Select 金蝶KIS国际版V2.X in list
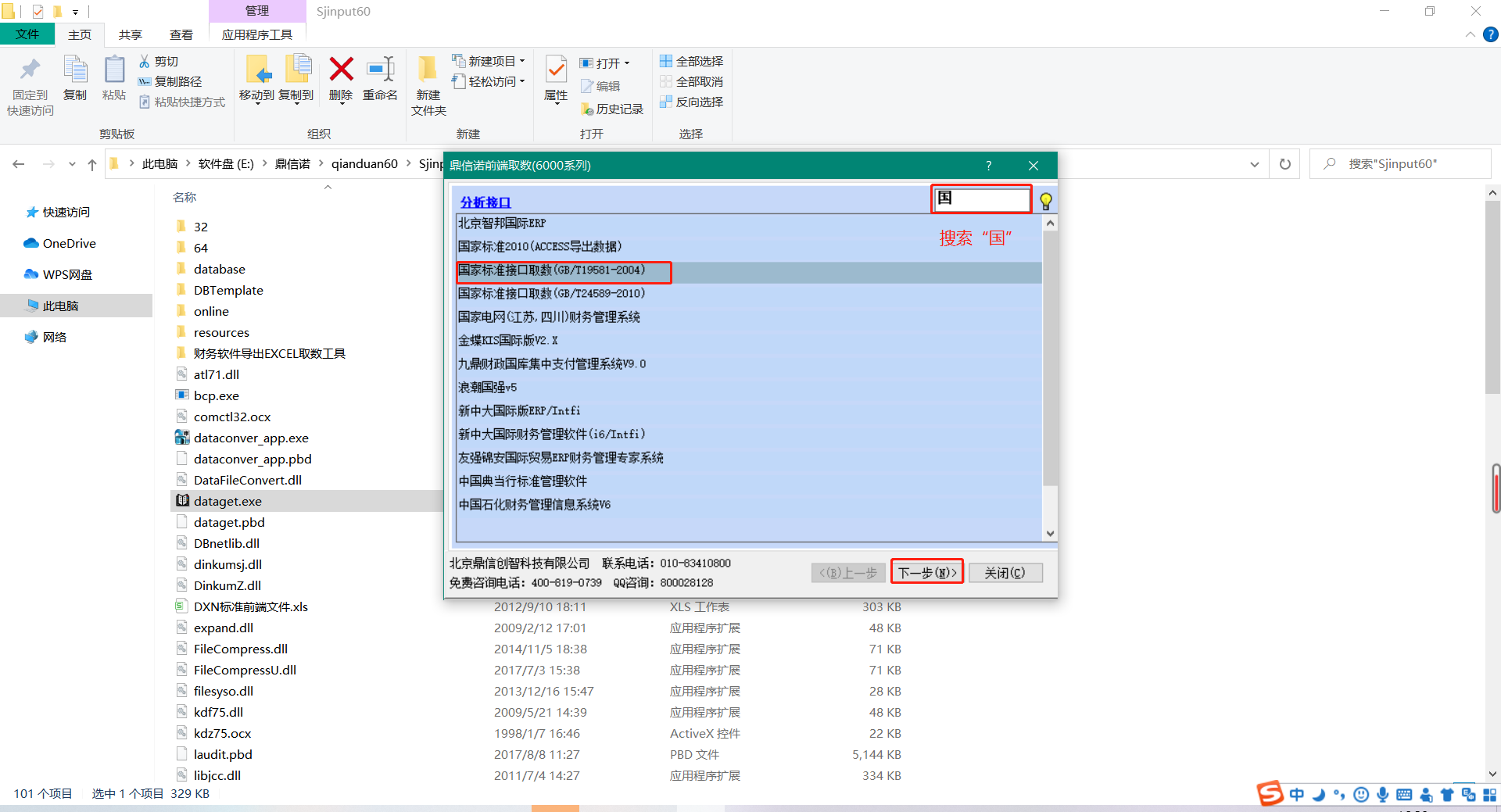Viewport: 1501px width, 812px height. point(508,341)
